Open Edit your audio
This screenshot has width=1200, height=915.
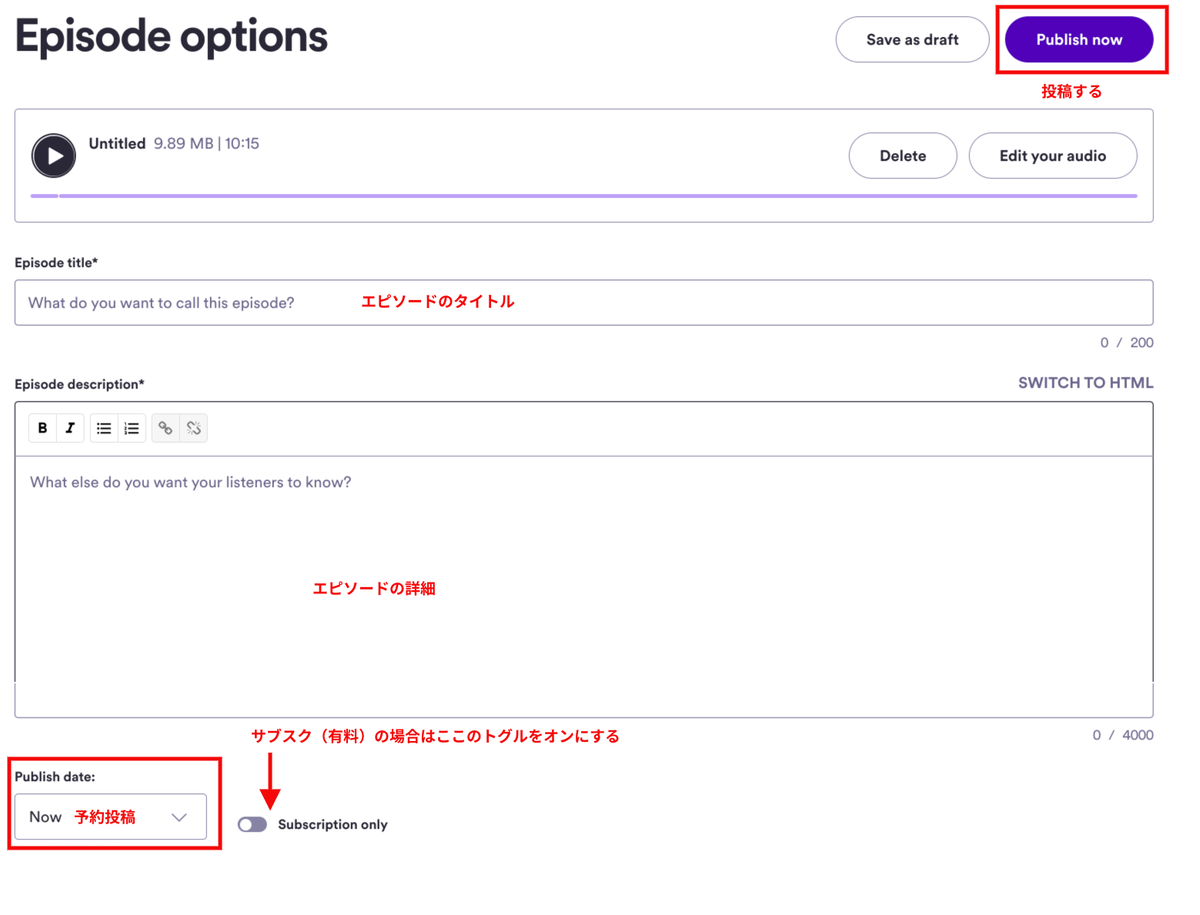click(1053, 156)
